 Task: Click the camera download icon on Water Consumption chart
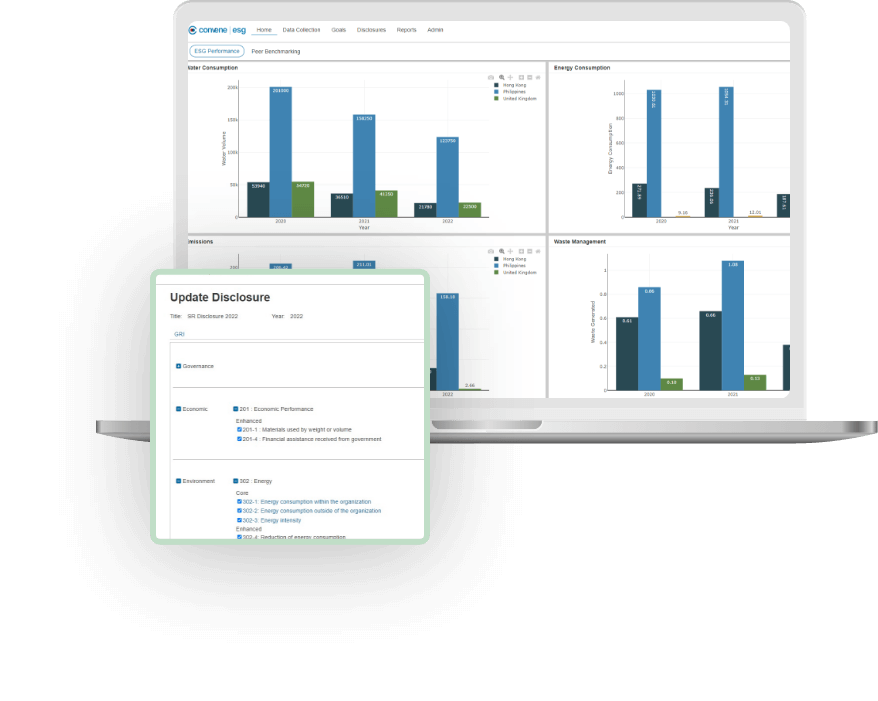click(491, 77)
